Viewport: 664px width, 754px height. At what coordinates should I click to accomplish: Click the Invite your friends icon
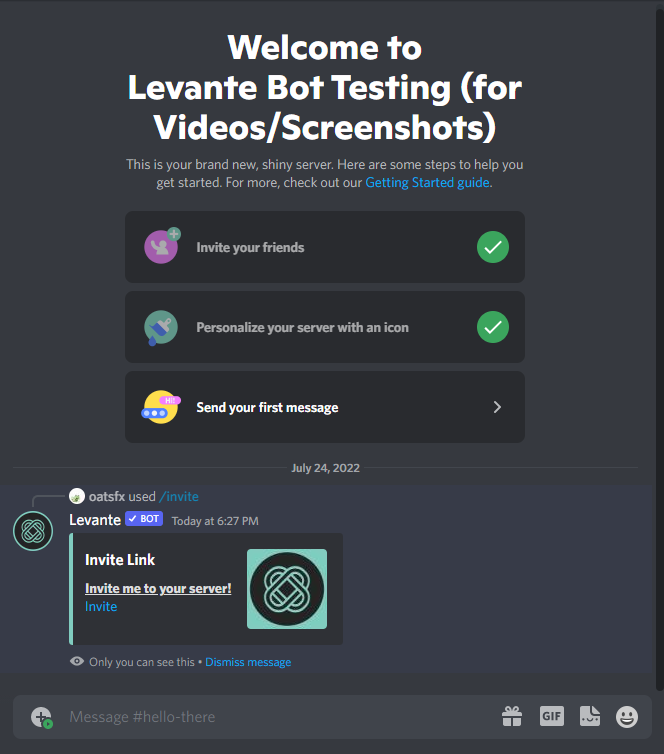tap(162, 246)
